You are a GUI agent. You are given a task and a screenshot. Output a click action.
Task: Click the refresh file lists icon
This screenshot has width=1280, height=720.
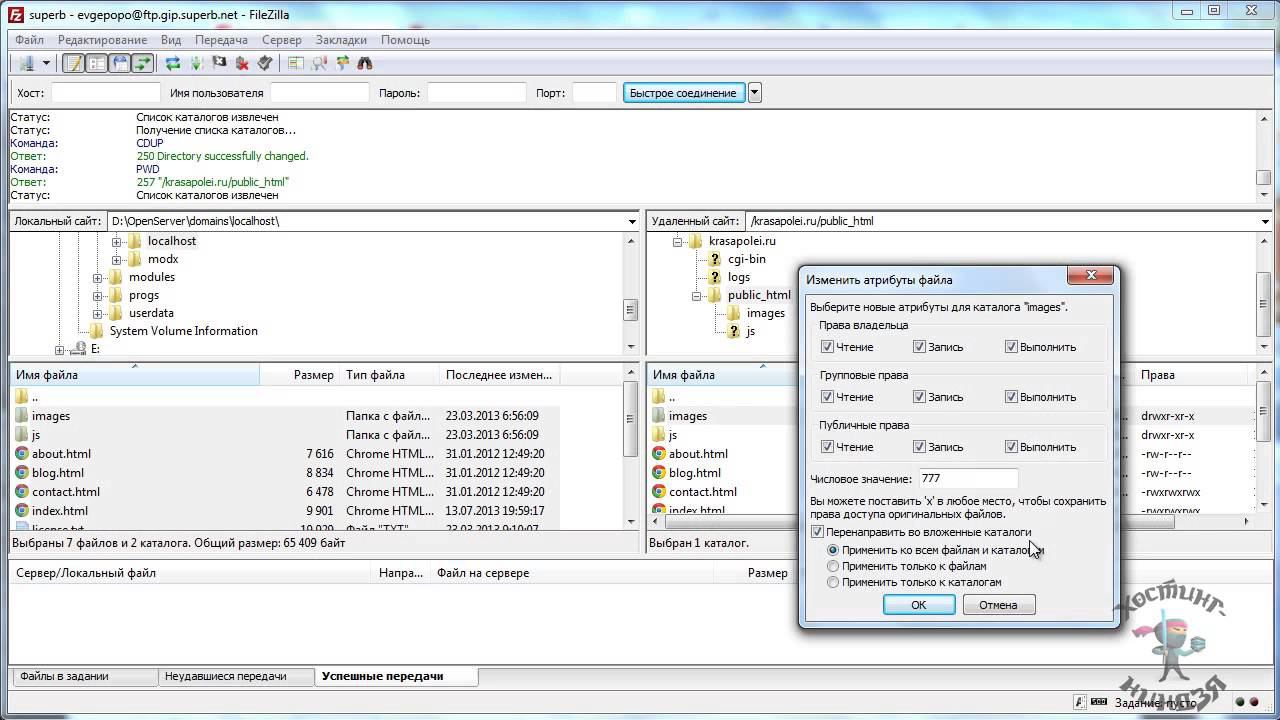[173, 63]
